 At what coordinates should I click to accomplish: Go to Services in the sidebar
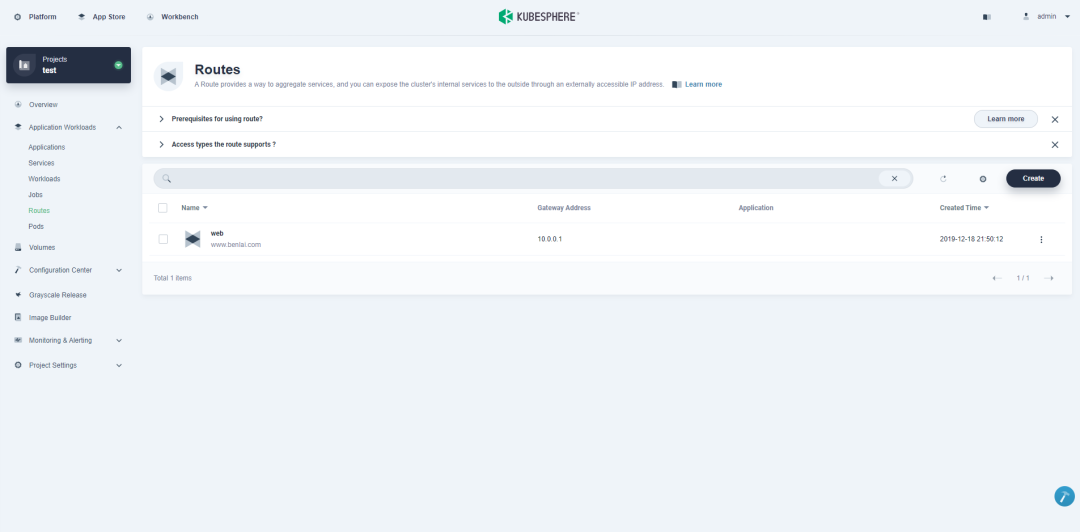41,163
